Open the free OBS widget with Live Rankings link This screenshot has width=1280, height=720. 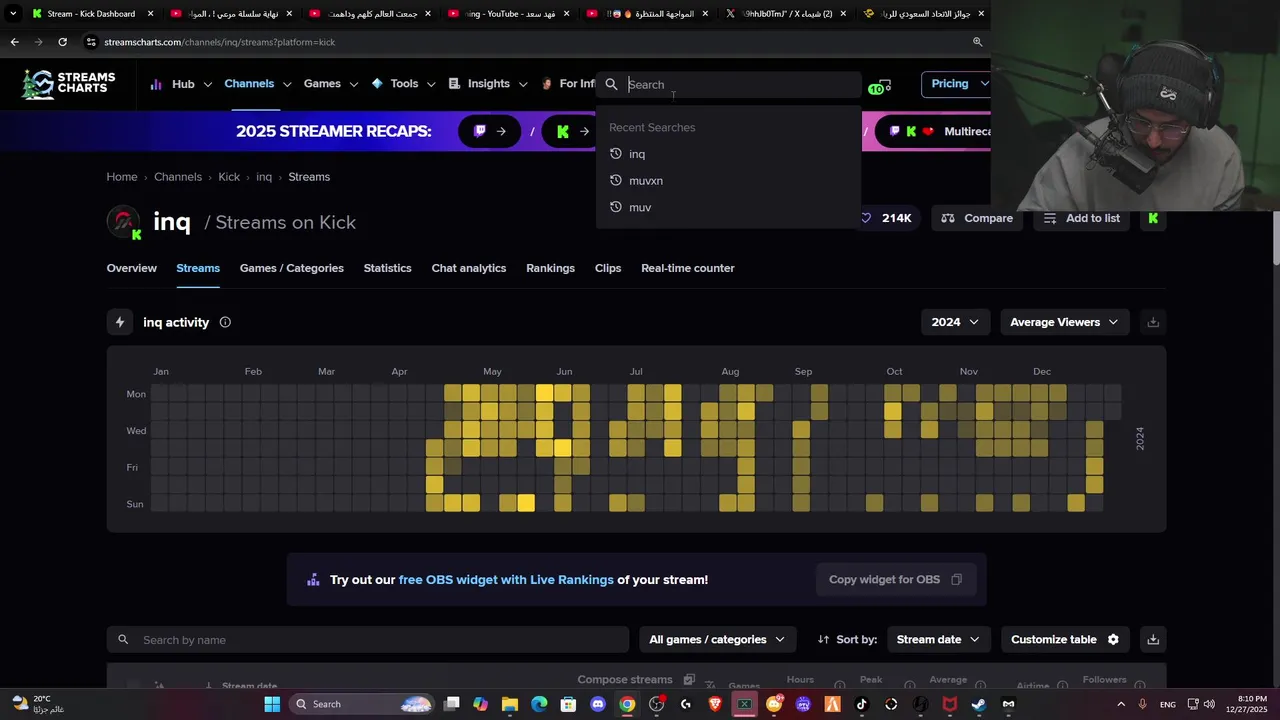point(506,580)
